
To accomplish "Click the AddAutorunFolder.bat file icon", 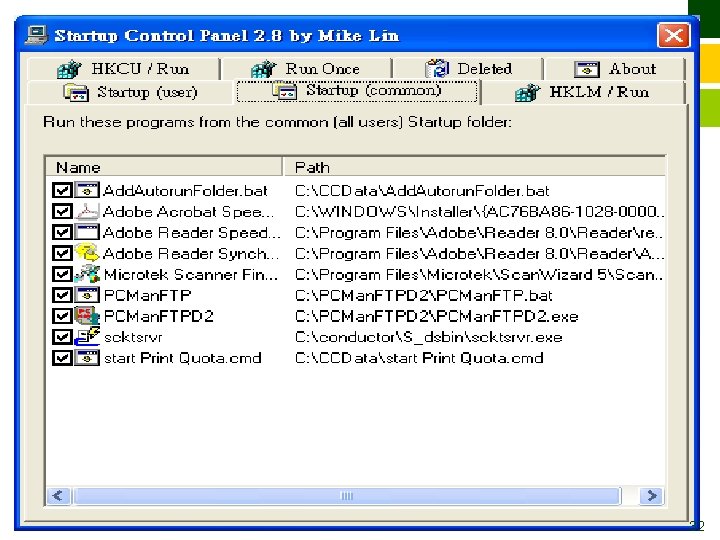I will pos(87,190).
